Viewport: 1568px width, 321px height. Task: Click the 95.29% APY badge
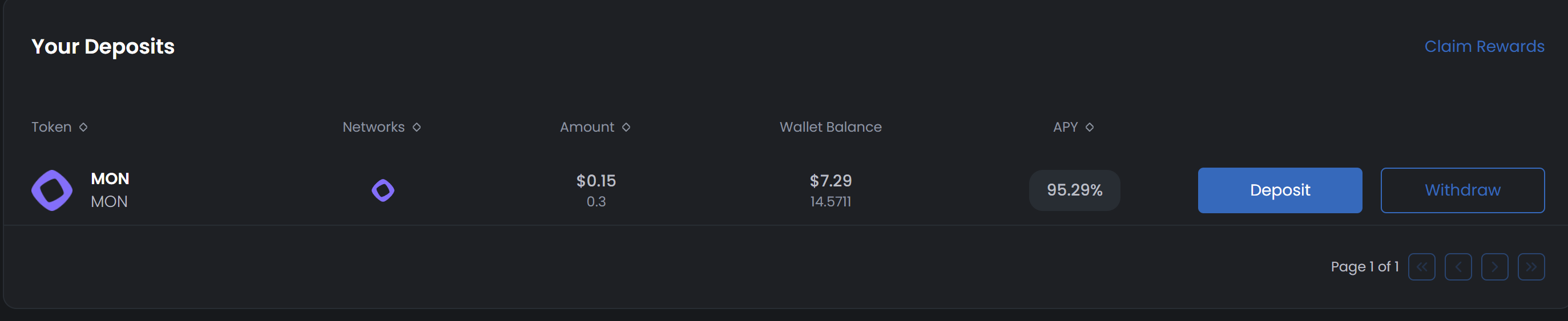click(x=1074, y=190)
